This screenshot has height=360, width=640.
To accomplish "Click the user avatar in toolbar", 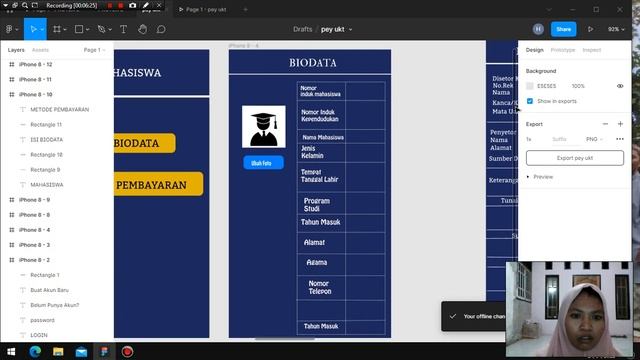I will pyautogui.click(x=538, y=29).
